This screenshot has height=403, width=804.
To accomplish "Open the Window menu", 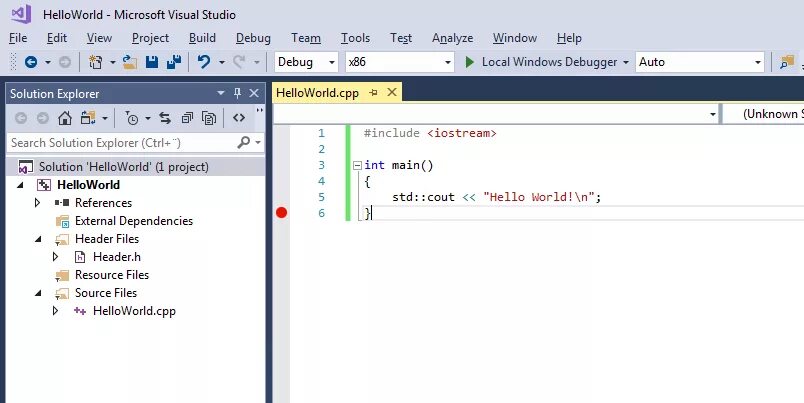I will point(515,38).
